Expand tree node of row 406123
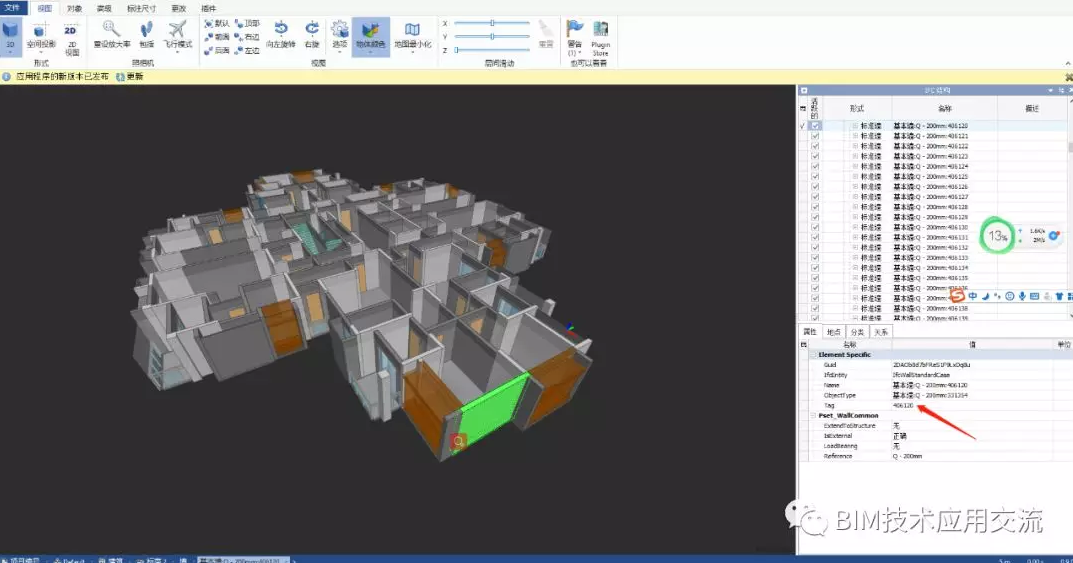The image size is (1073, 563). click(855, 156)
